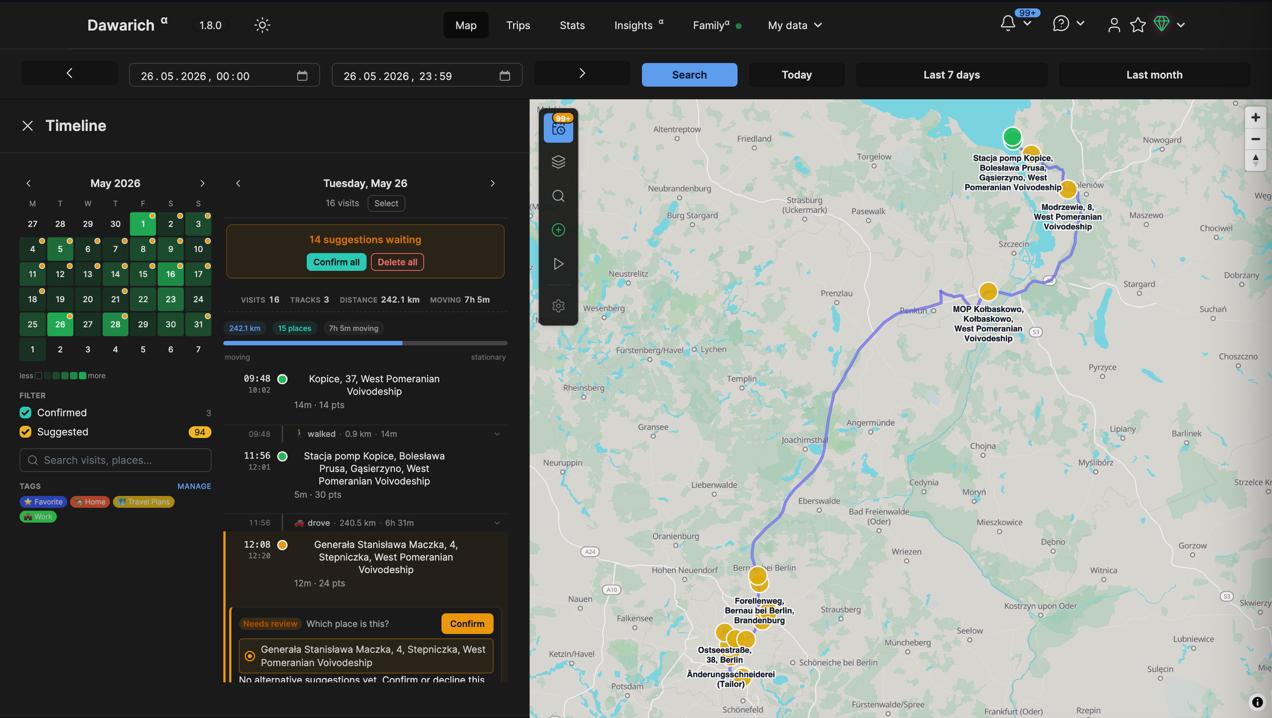Toggle the Confirmed filter checkbox

(x=26, y=412)
